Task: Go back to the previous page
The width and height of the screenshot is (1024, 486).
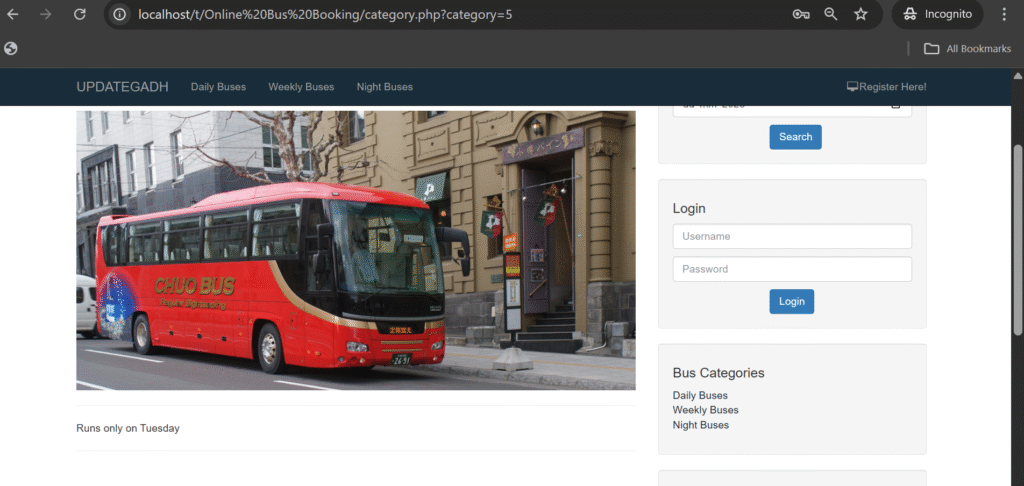Action: (13, 14)
